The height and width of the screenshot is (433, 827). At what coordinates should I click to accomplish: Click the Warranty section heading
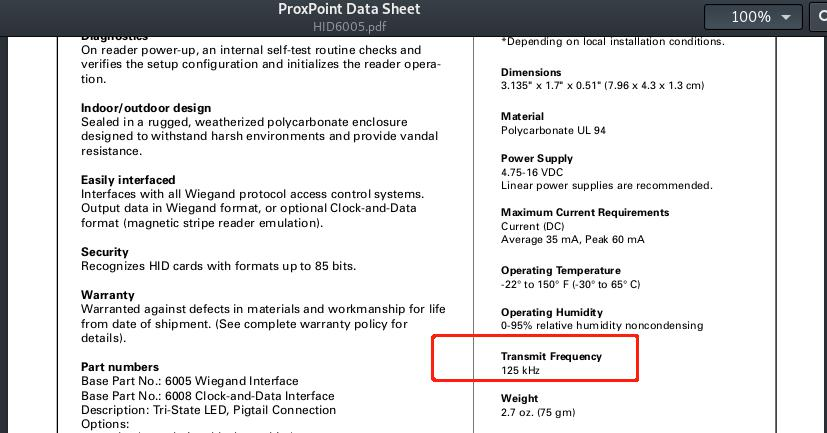tap(108, 295)
